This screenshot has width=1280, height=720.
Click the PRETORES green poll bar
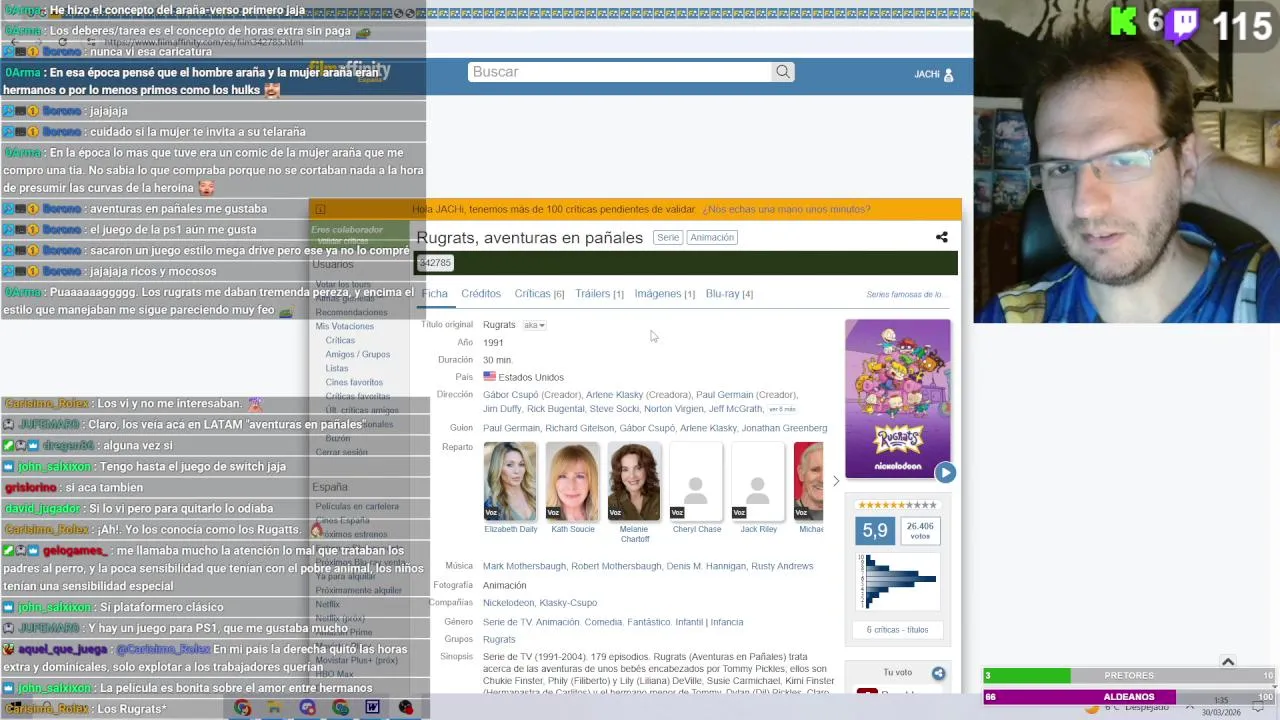tap(1128, 676)
